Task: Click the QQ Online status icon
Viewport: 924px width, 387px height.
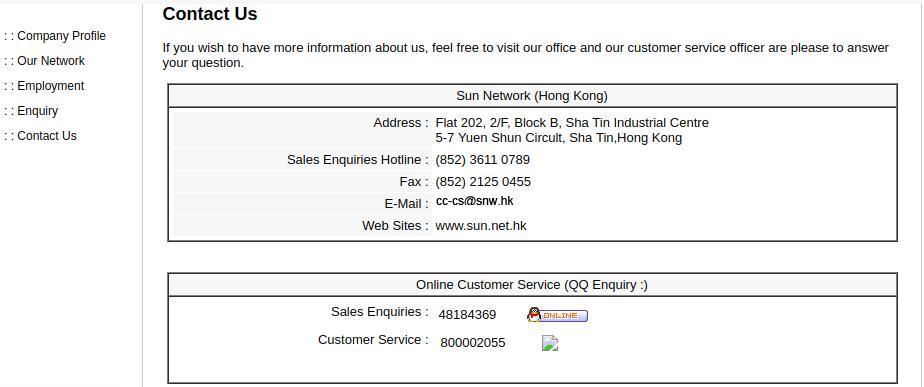Action: 557,315
